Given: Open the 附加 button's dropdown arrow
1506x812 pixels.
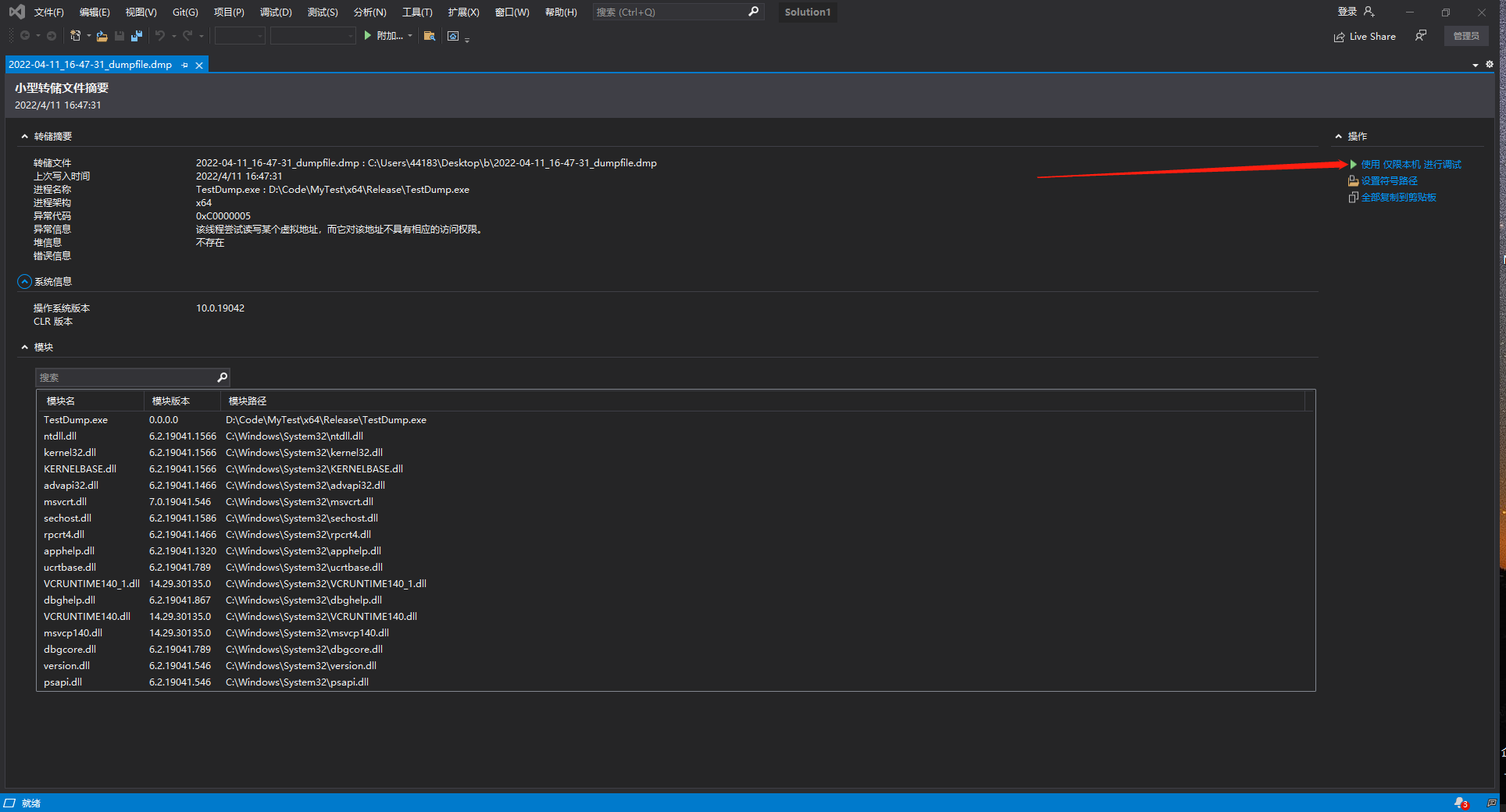Looking at the screenshot, I should pyautogui.click(x=410, y=36).
